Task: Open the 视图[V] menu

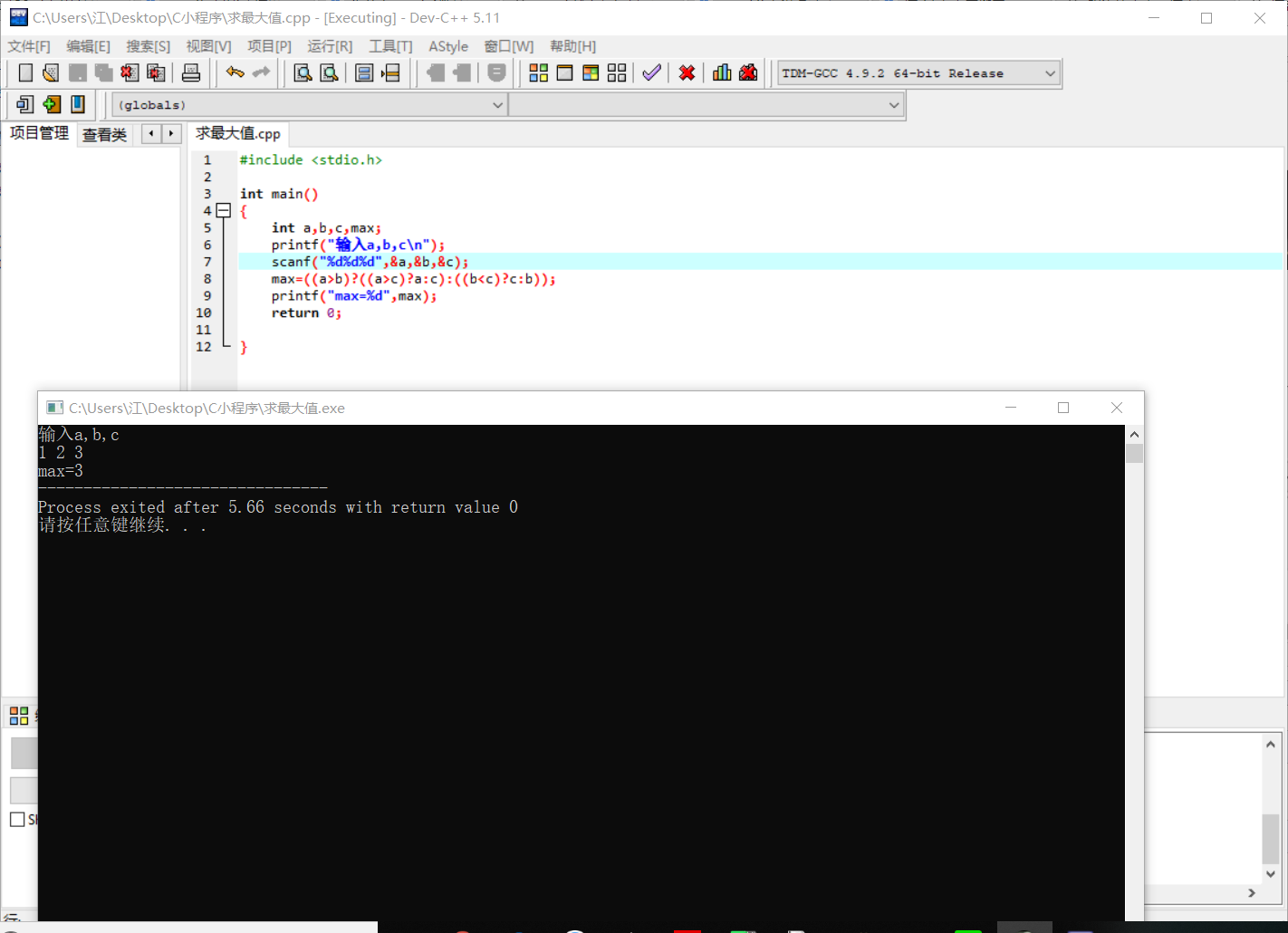Action: (208, 46)
